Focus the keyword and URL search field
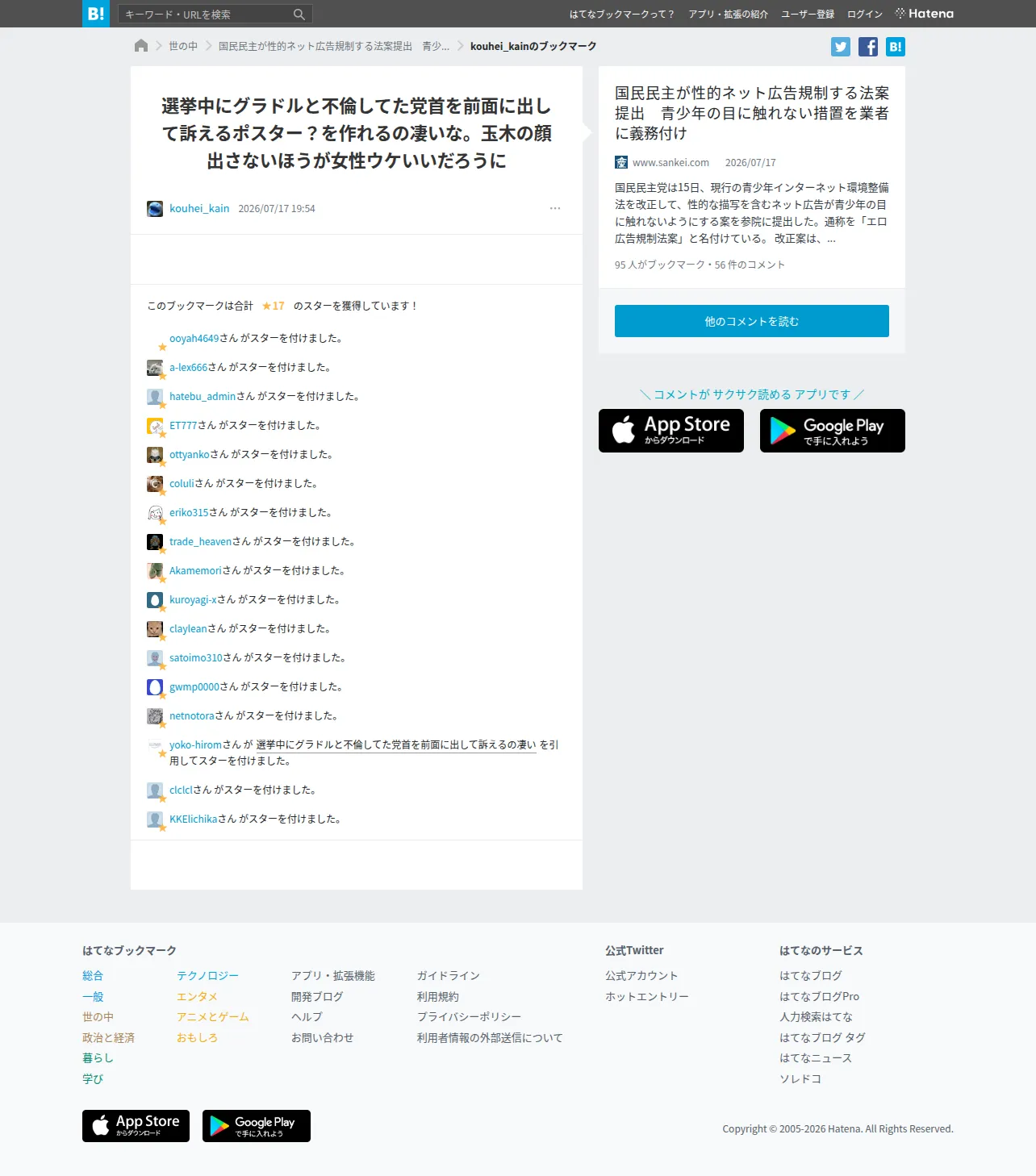1036x1176 pixels. coord(206,15)
